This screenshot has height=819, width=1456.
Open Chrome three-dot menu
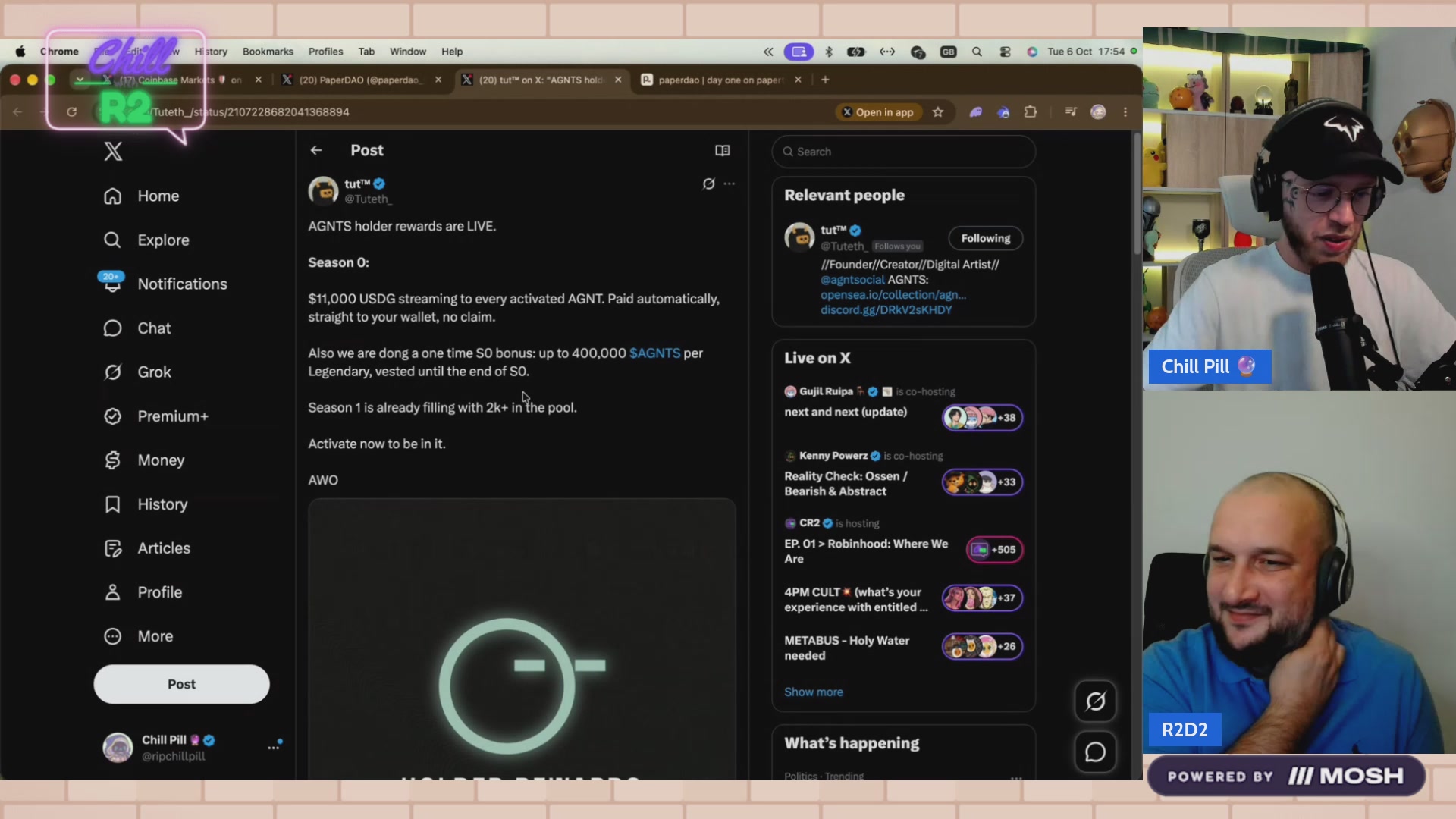pyautogui.click(x=1125, y=112)
